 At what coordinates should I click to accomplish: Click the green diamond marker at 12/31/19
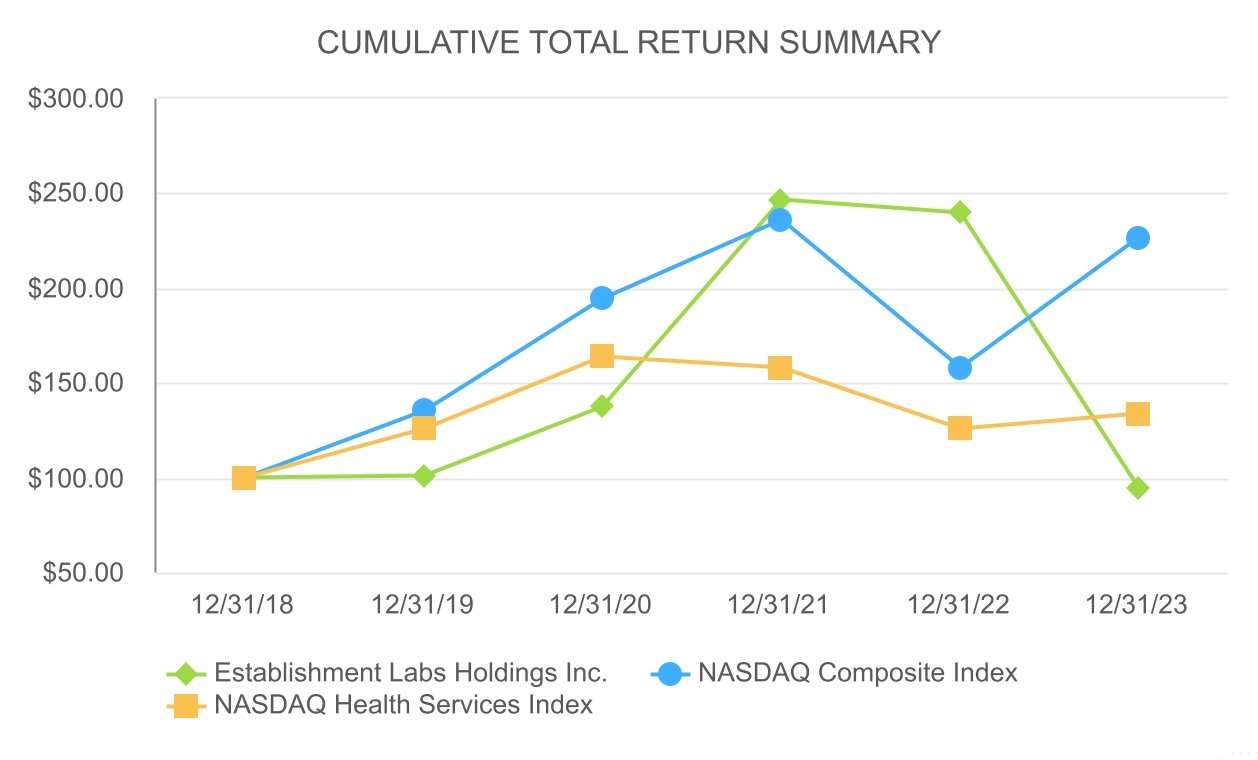(x=424, y=476)
